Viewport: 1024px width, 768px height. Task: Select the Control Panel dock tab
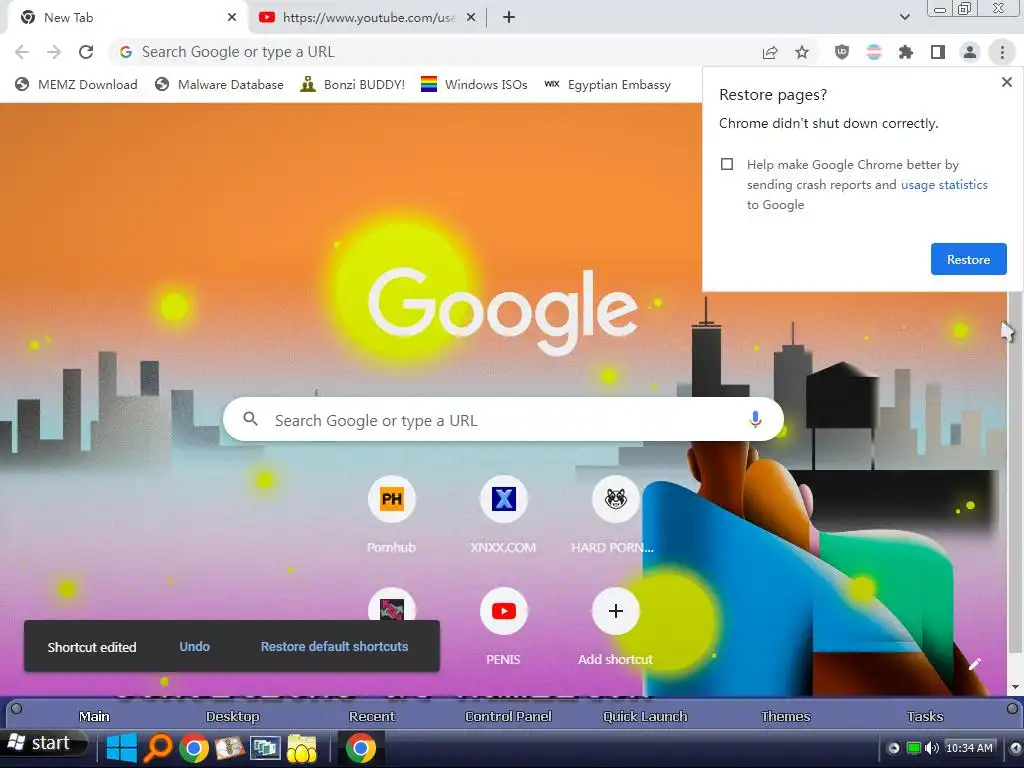pos(508,716)
